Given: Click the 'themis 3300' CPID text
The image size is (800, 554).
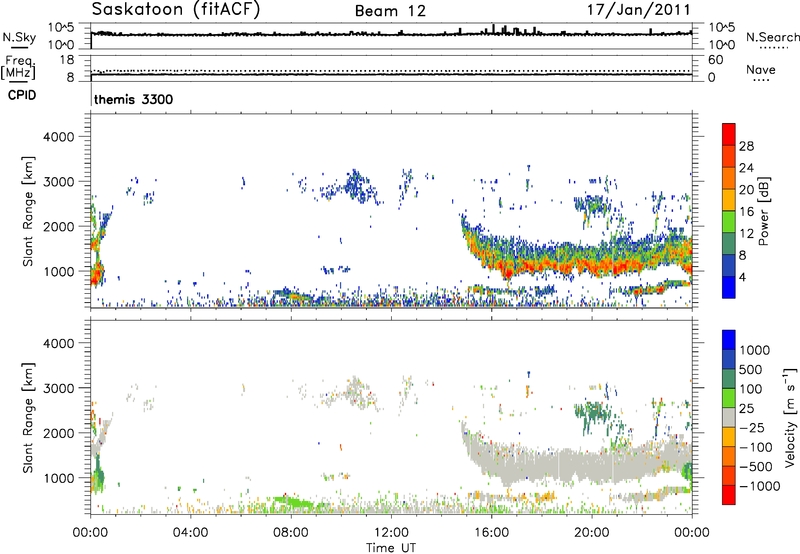Looking at the screenshot, I should click(134, 99).
